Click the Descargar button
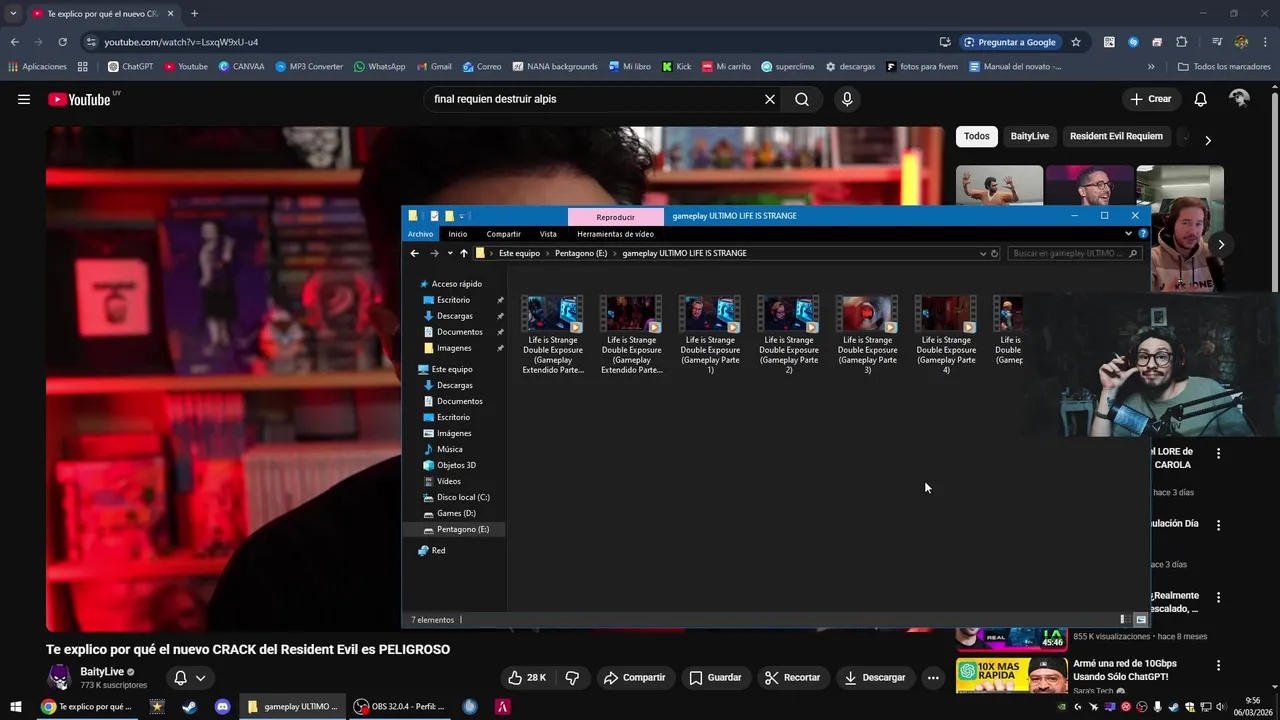The width and height of the screenshot is (1280, 720). click(875, 677)
